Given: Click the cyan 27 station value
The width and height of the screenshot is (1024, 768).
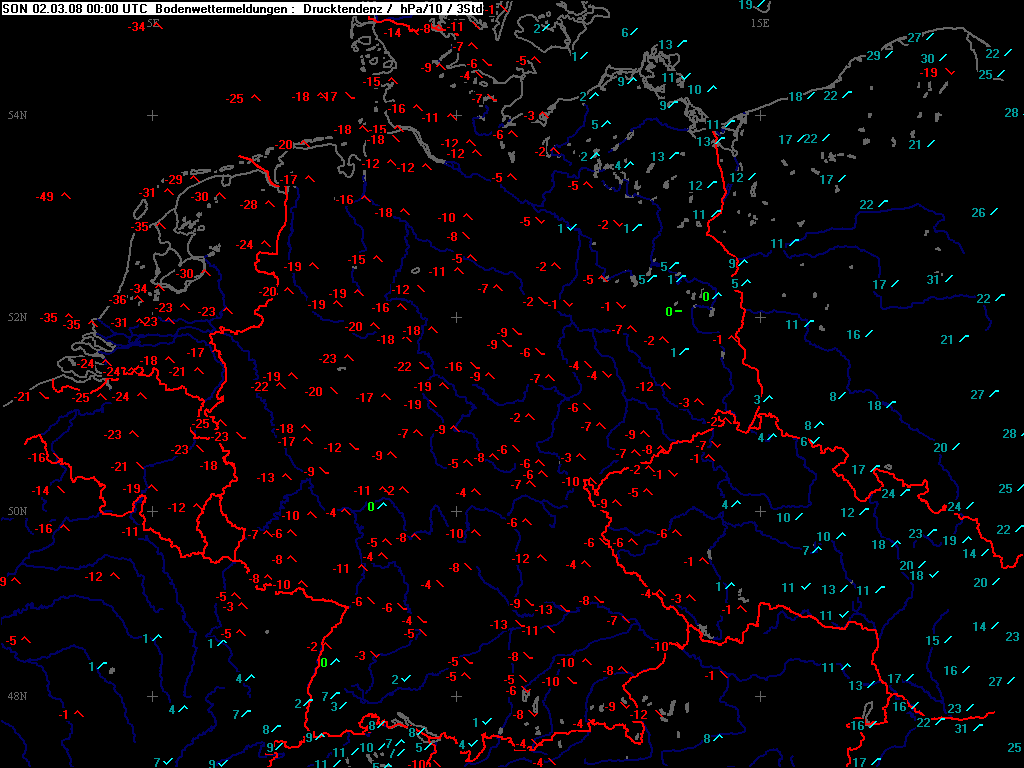Looking at the screenshot, I should [x=913, y=38].
